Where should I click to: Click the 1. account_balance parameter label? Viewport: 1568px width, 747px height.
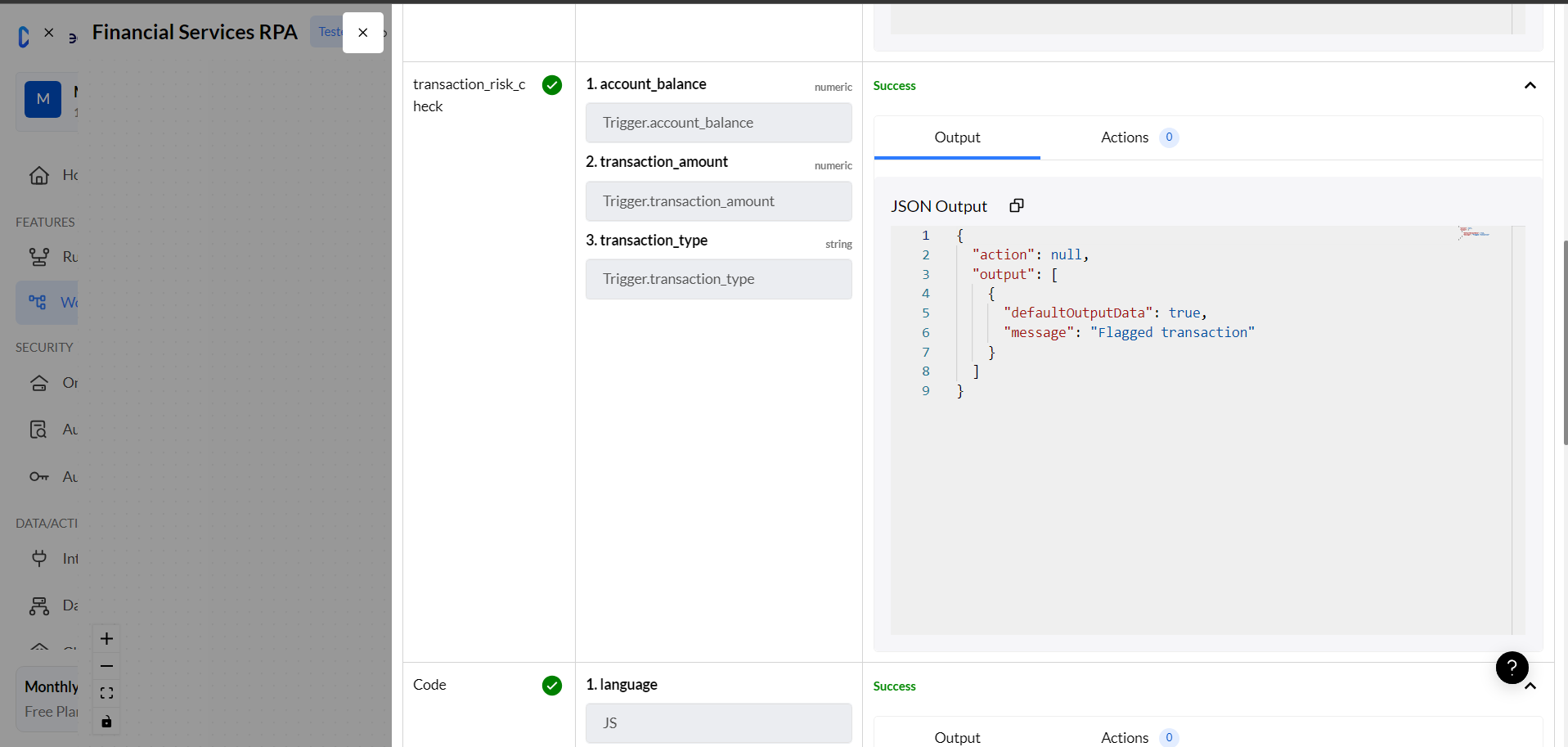pos(646,84)
